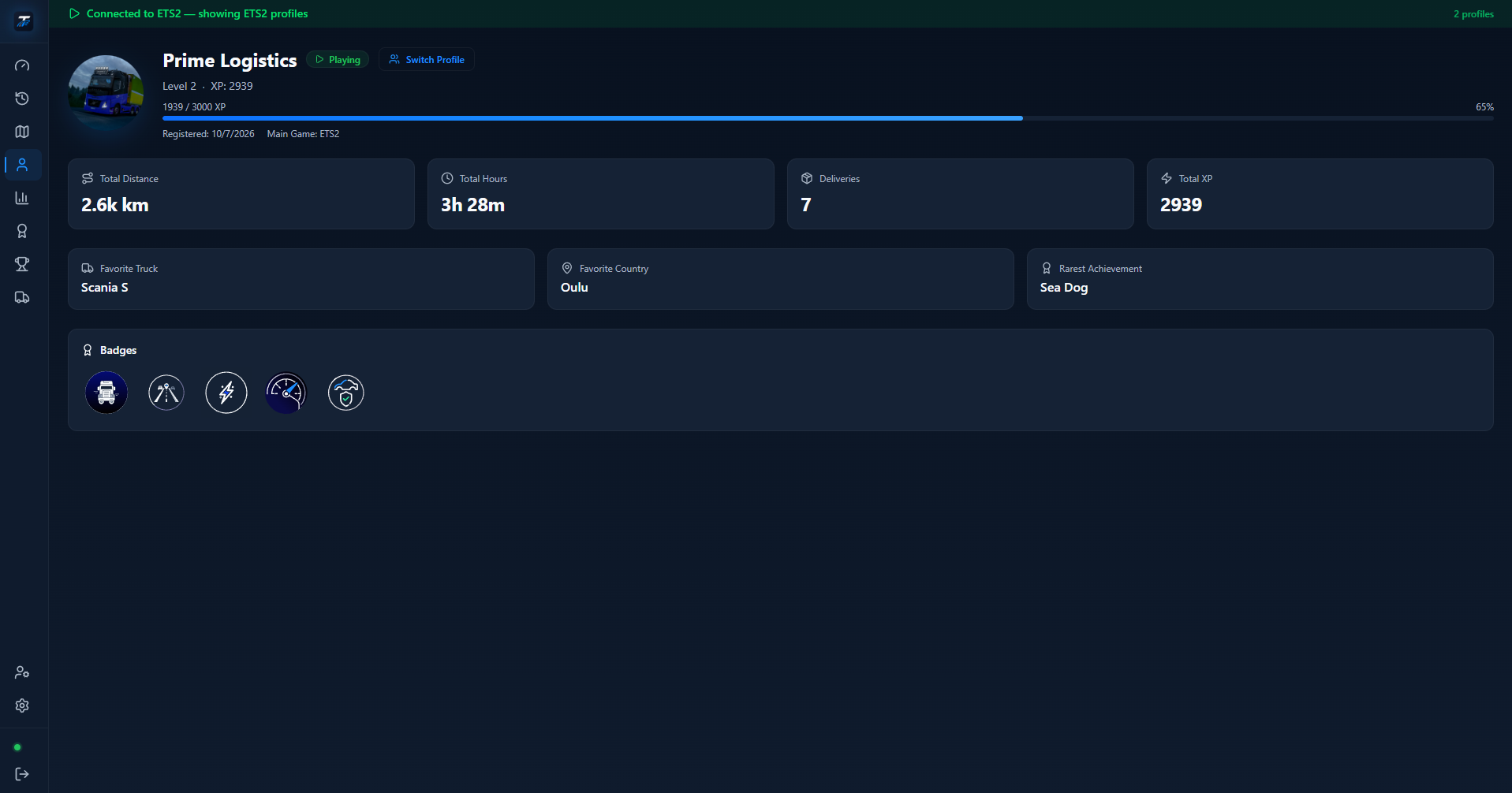Click the '3h 28m' hours value
This screenshot has width=1512, height=793.
(x=472, y=205)
